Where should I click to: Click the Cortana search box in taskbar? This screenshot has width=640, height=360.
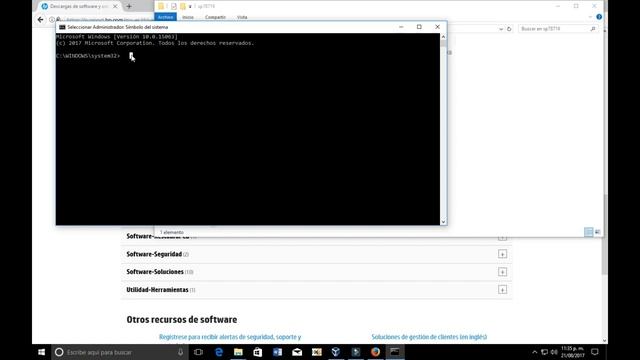[x=119, y=352]
